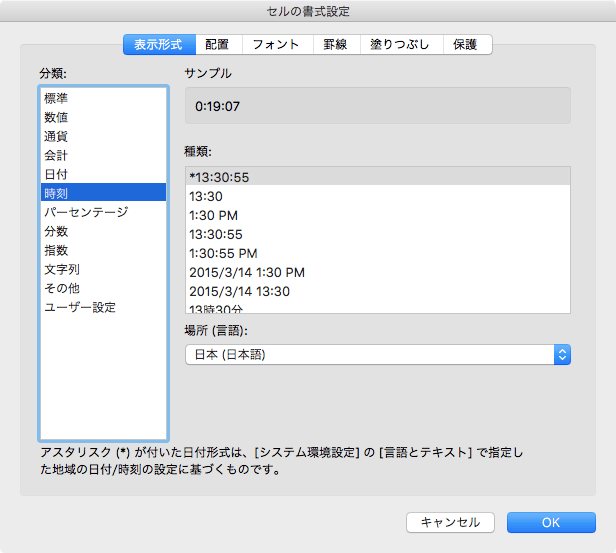Choose the 1:30 PM format type
The image size is (616, 553).
point(213,215)
